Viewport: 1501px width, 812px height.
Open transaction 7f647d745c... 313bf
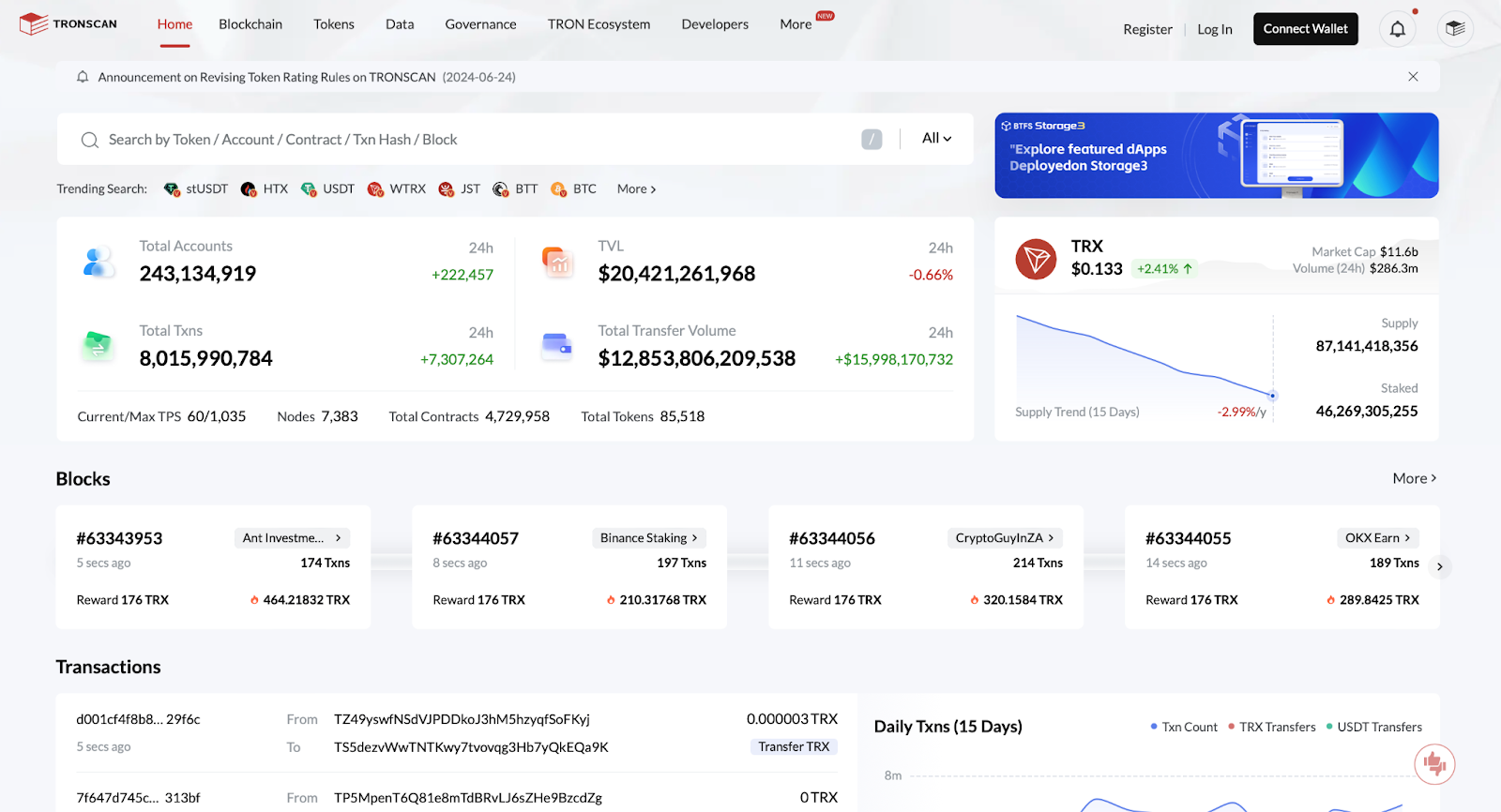(138, 797)
